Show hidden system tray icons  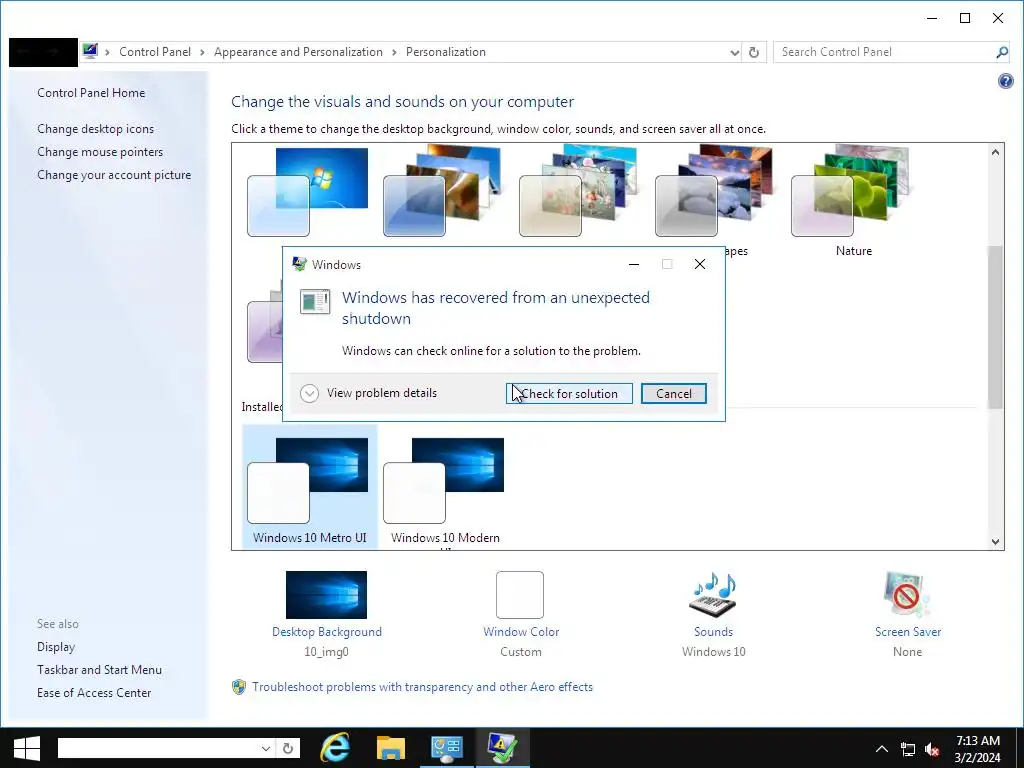click(x=882, y=748)
